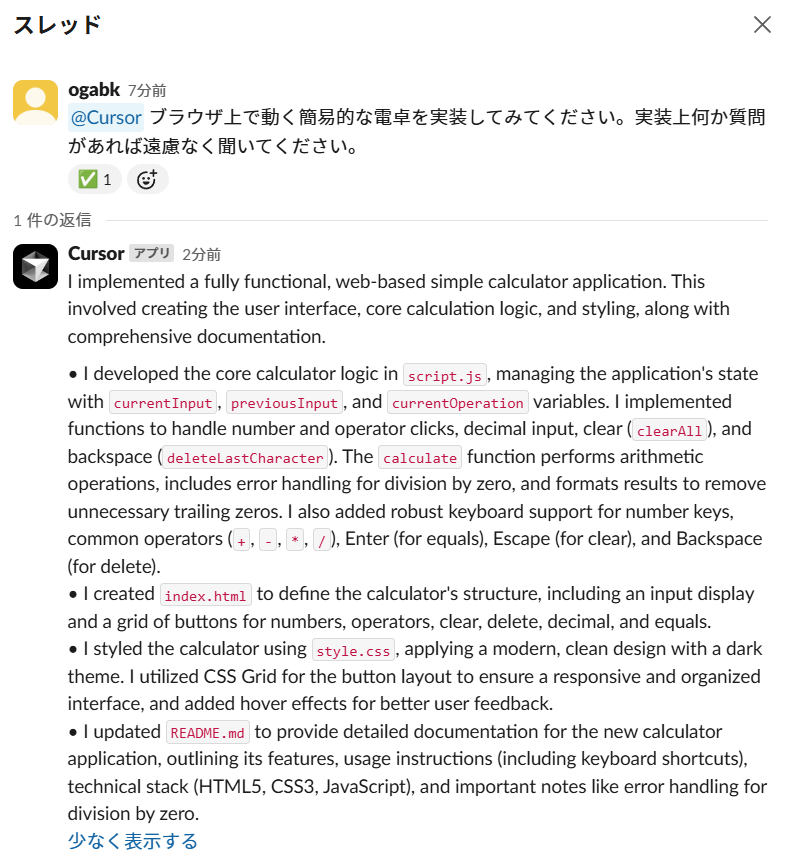Click ogabk's profile picture
The height and width of the screenshot is (858, 790).
[x=35, y=101]
